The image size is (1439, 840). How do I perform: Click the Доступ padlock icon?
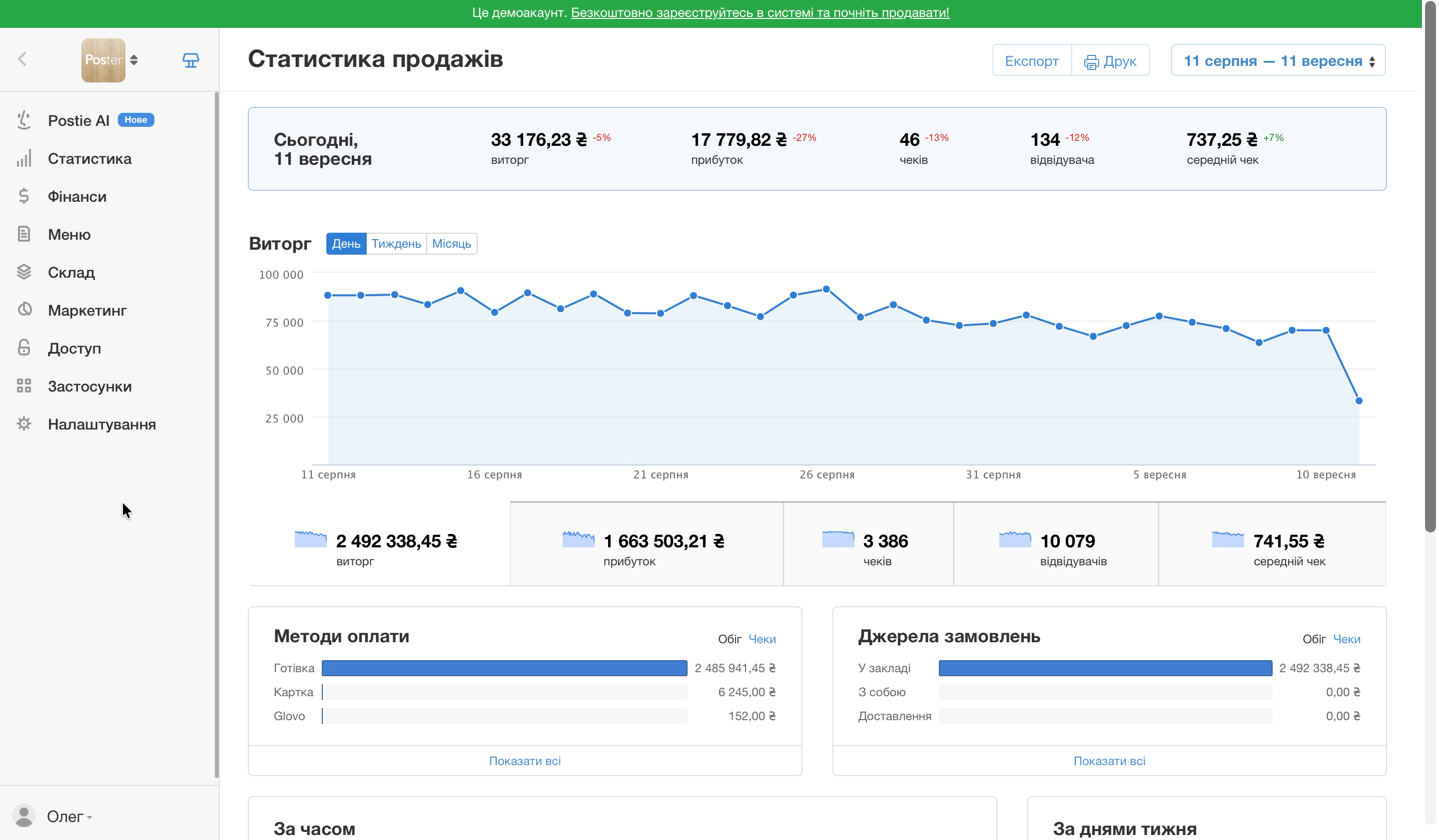click(x=23, y=348)
